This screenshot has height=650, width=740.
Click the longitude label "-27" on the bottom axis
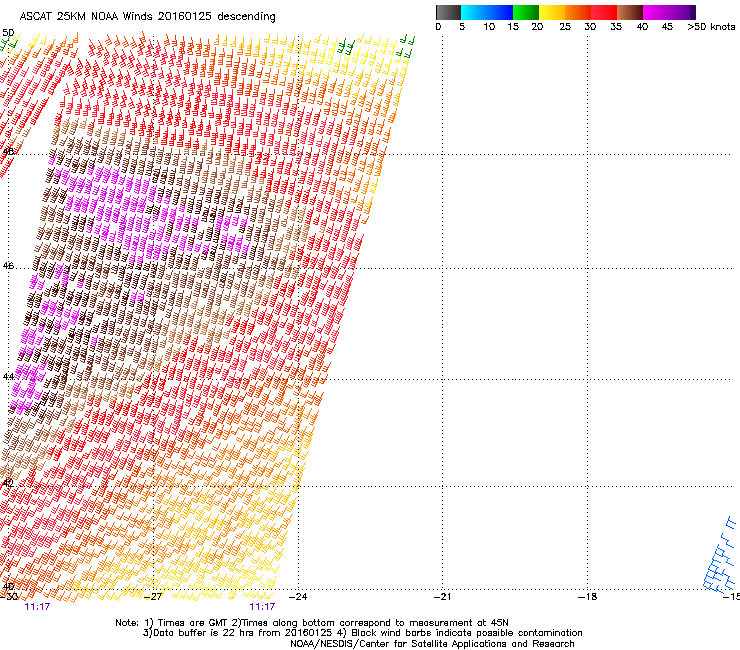(153, 597)
